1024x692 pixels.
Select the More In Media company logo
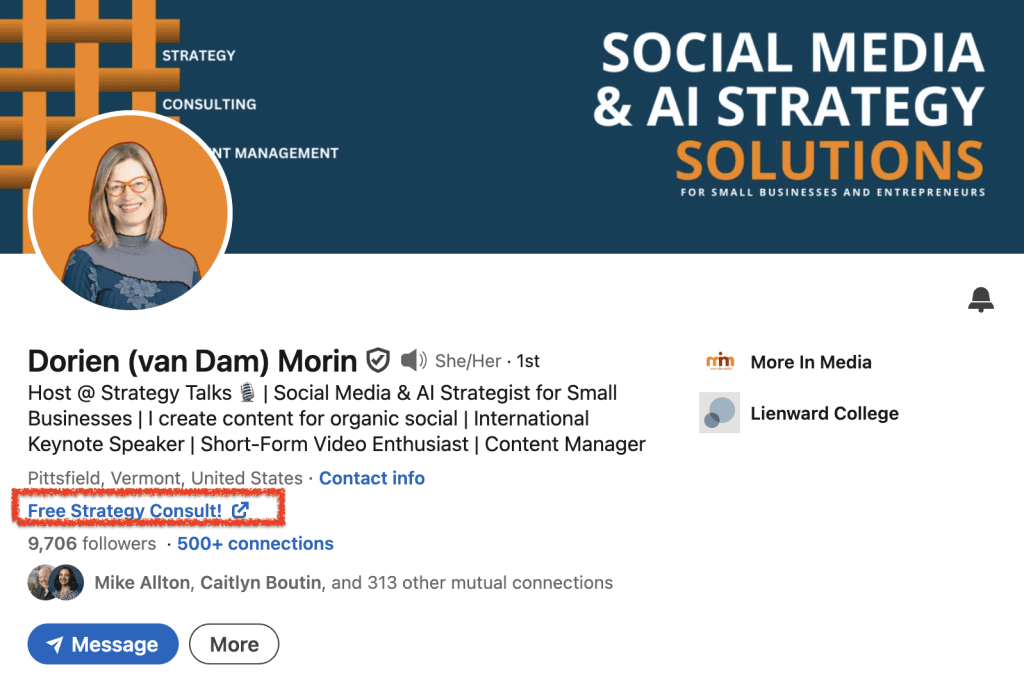point(718,361)
